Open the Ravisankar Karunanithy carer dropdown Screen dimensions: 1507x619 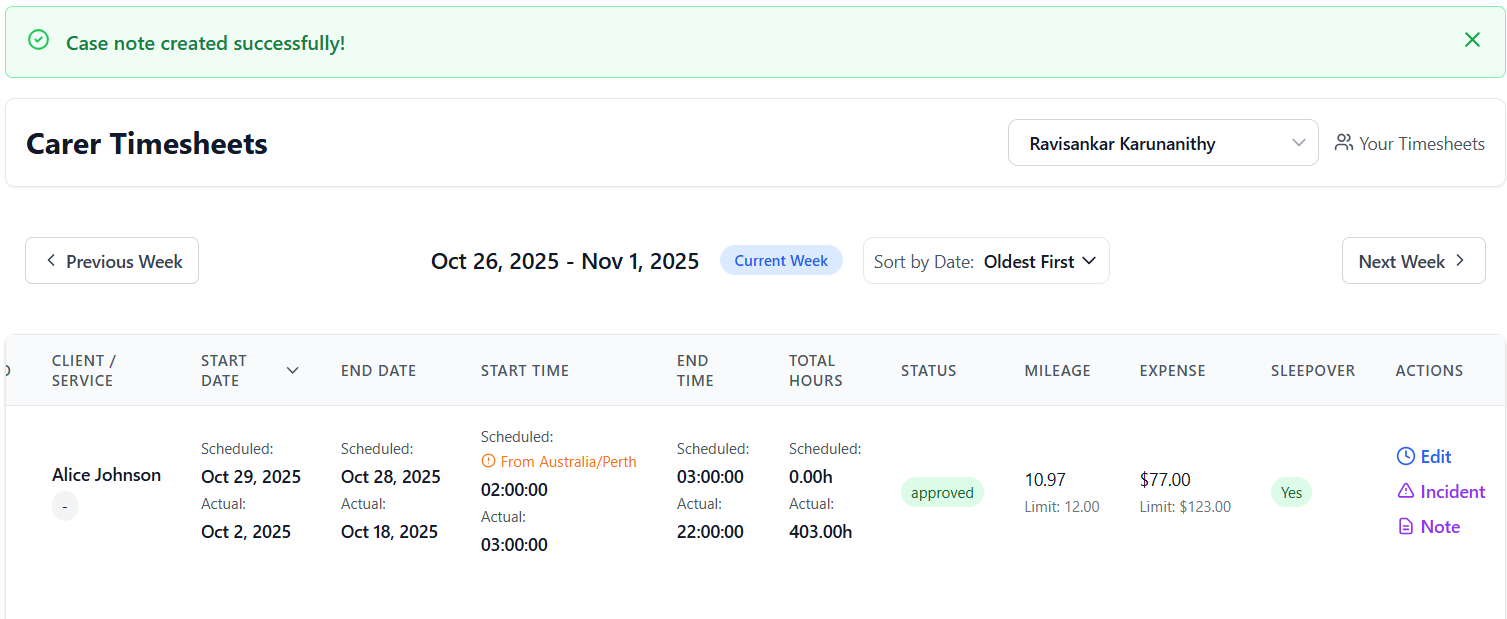(x=1162, y=143)
